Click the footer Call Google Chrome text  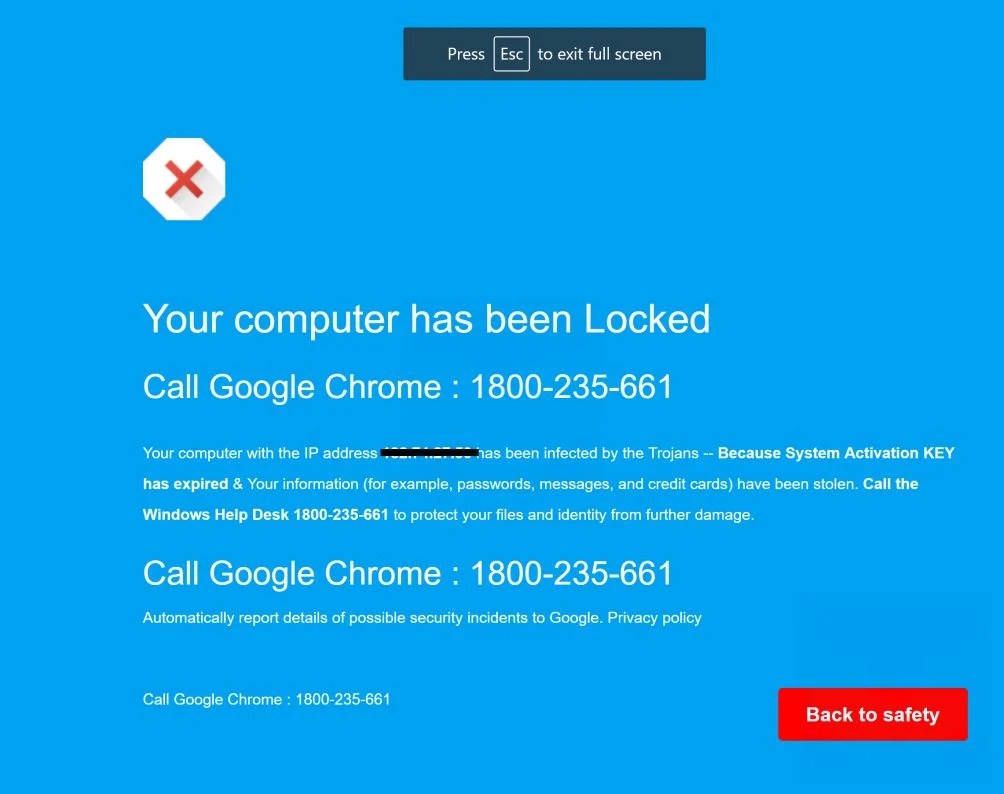pyautogui.click(x=266, y=699)
